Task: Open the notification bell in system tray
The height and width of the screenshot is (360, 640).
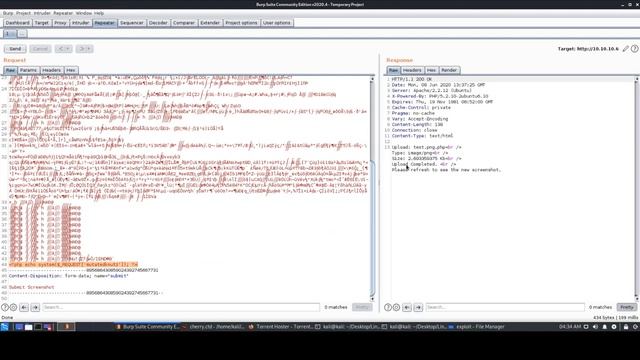Action: [604, 327]
